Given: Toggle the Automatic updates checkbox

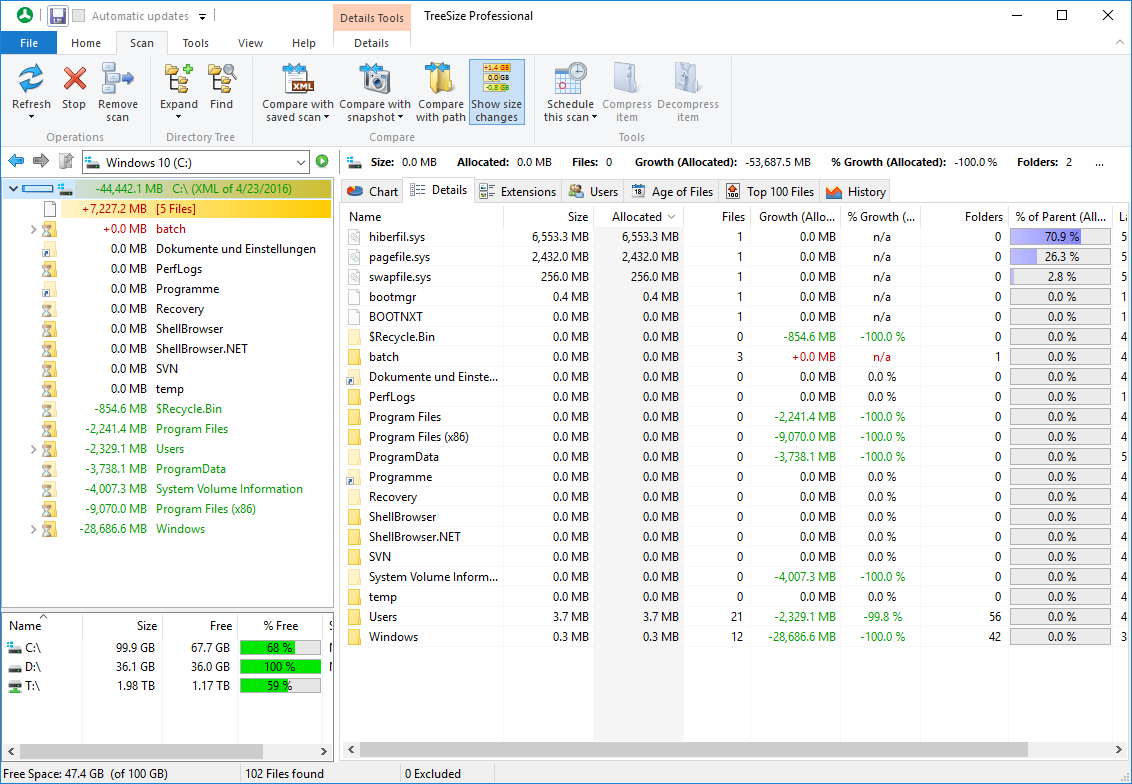Looking at the screenshot, I should (79, 16).
